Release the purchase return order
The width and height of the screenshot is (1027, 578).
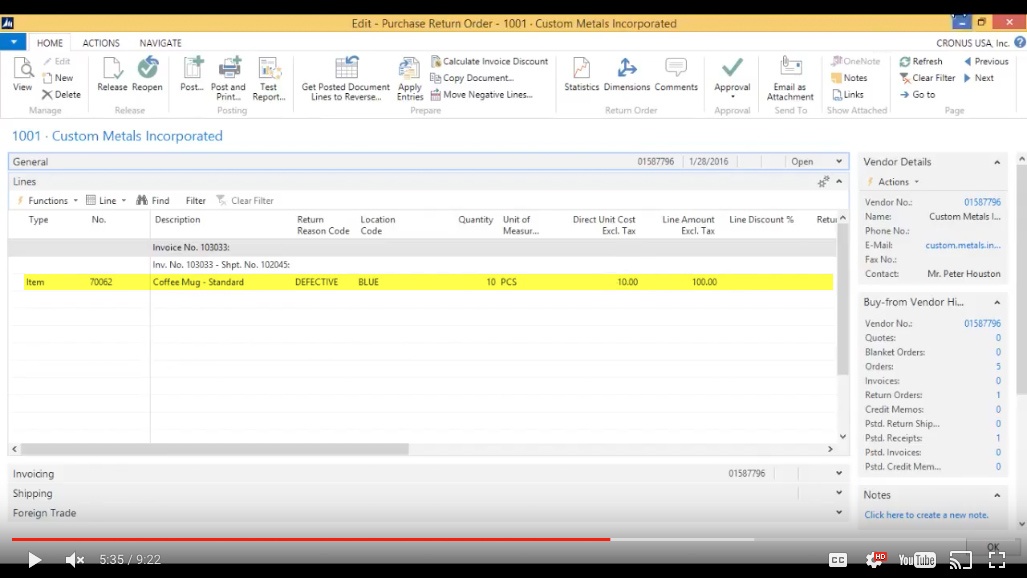click(x=112, y=75)
